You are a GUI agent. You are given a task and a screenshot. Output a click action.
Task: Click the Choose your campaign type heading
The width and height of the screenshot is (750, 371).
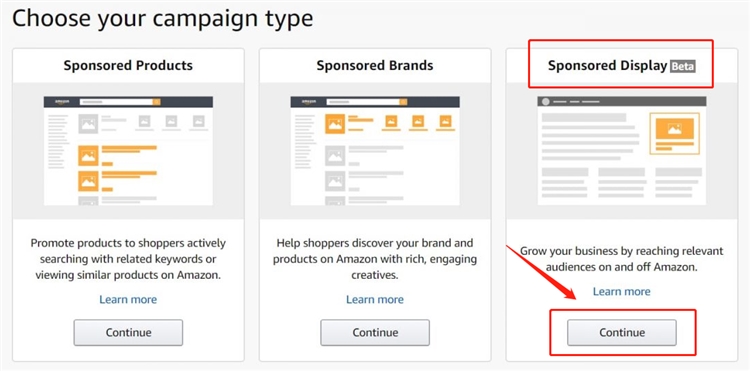point(163,19)
